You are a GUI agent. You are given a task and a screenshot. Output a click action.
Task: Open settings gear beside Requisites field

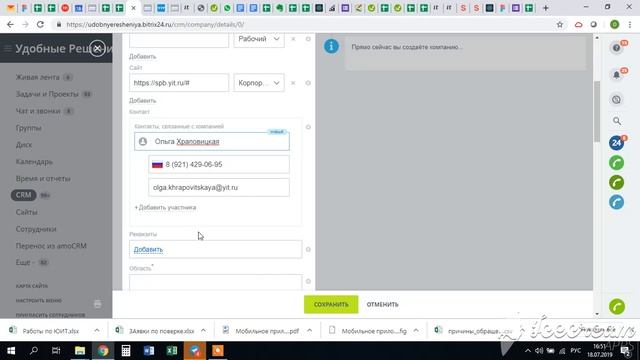[x=308, y=249]
